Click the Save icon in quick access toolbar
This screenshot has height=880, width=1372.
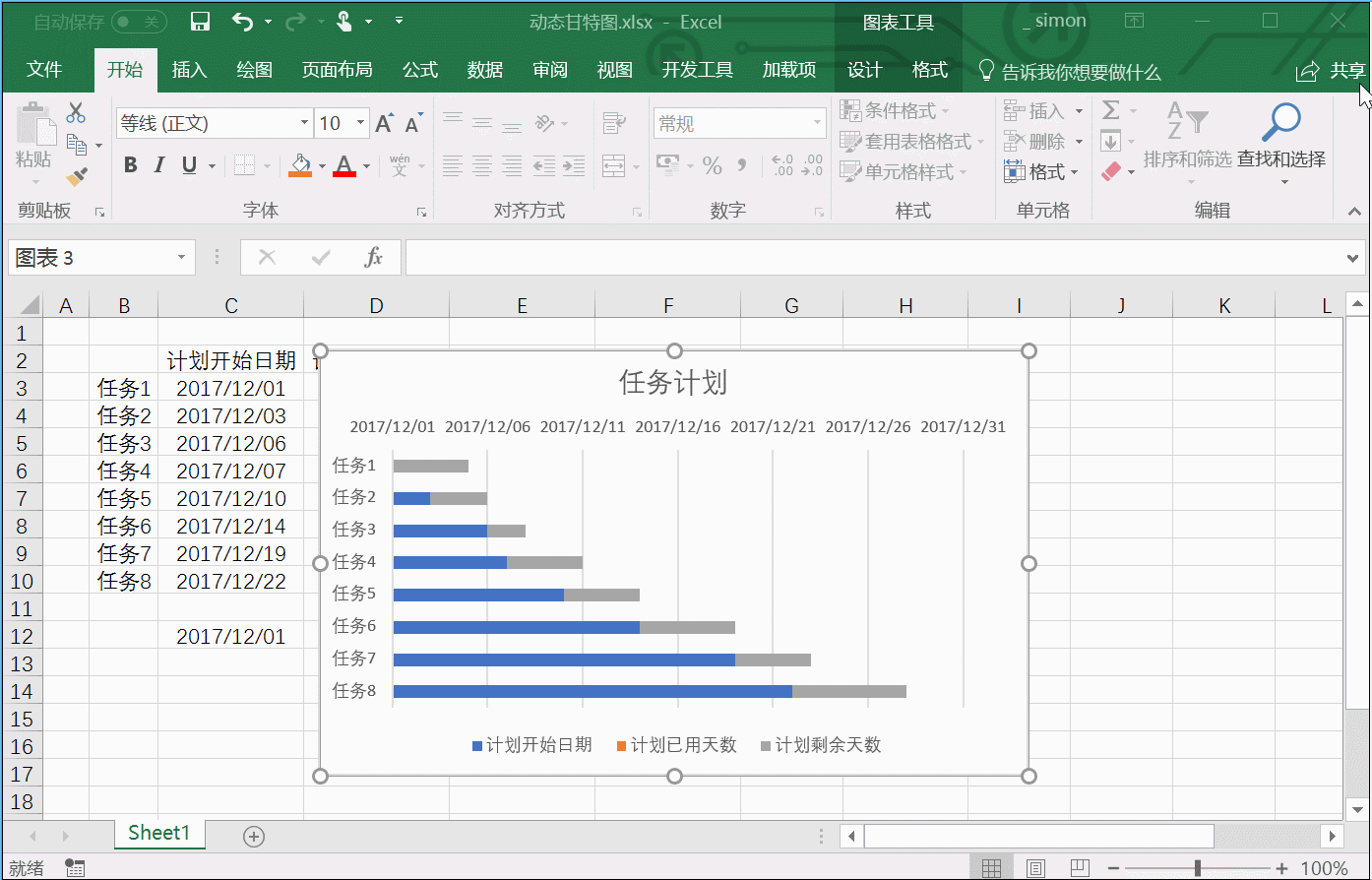click(200, 21)
